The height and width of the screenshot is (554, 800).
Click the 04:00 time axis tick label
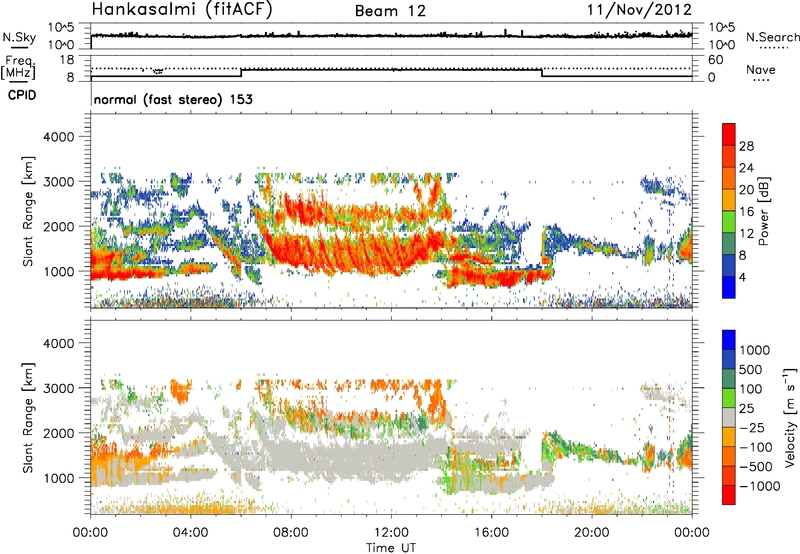click(190, 533)
